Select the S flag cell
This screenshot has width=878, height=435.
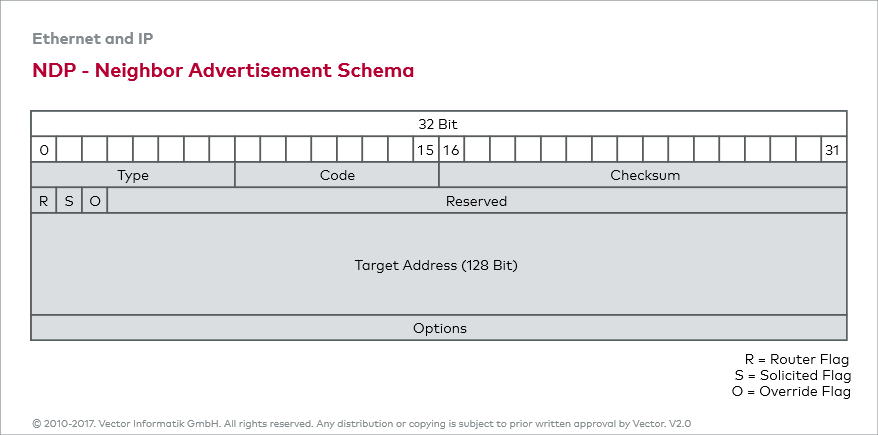click(x=69, y=201)
